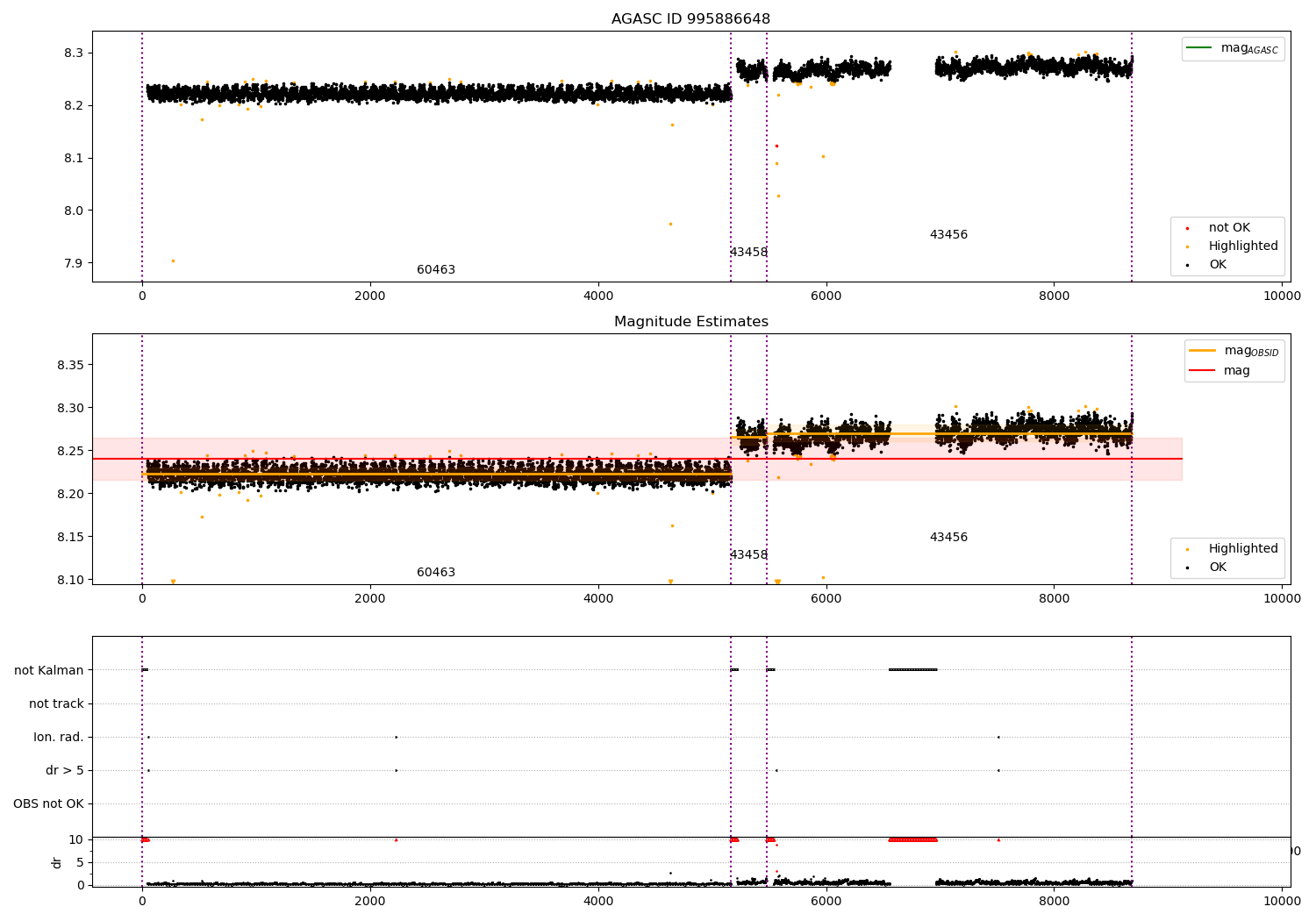This screenshot has height=921, width=1316.
Task: Click the rotated 'dr' y-axis label
Action: point(57,862)
